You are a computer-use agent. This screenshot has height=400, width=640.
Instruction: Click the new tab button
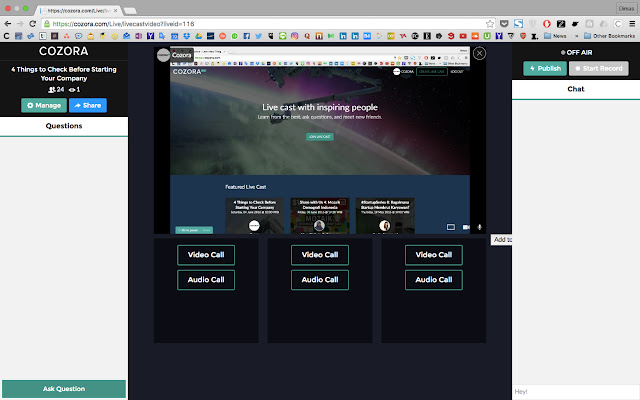coord(130,11)
